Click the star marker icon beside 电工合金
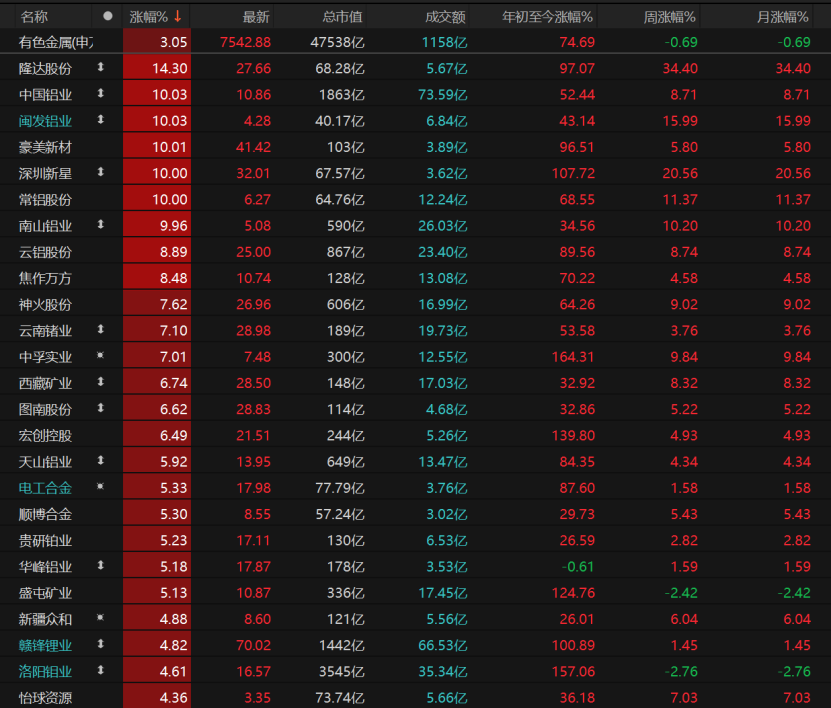 point(100,487)
